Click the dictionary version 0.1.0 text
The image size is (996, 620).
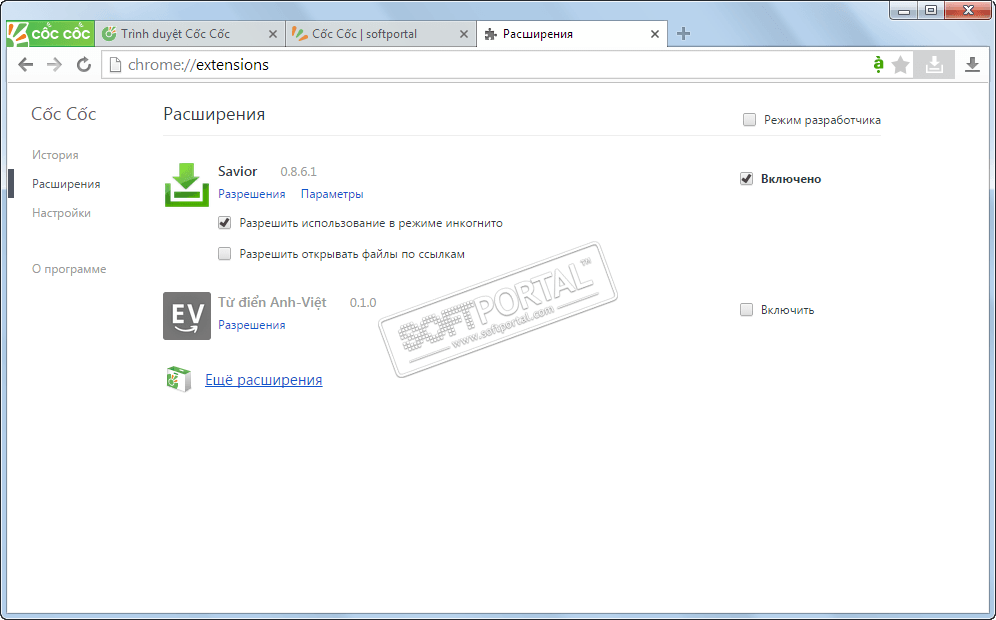[x=363, y=303]
